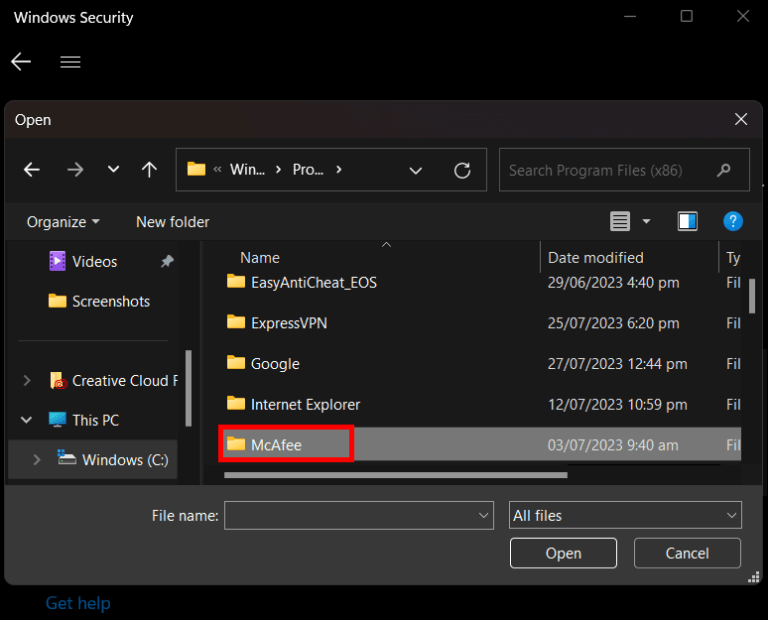Change the view layout icon
This screenshot has width=768, height=620.
pyautogui.click(x=620, y=221)
